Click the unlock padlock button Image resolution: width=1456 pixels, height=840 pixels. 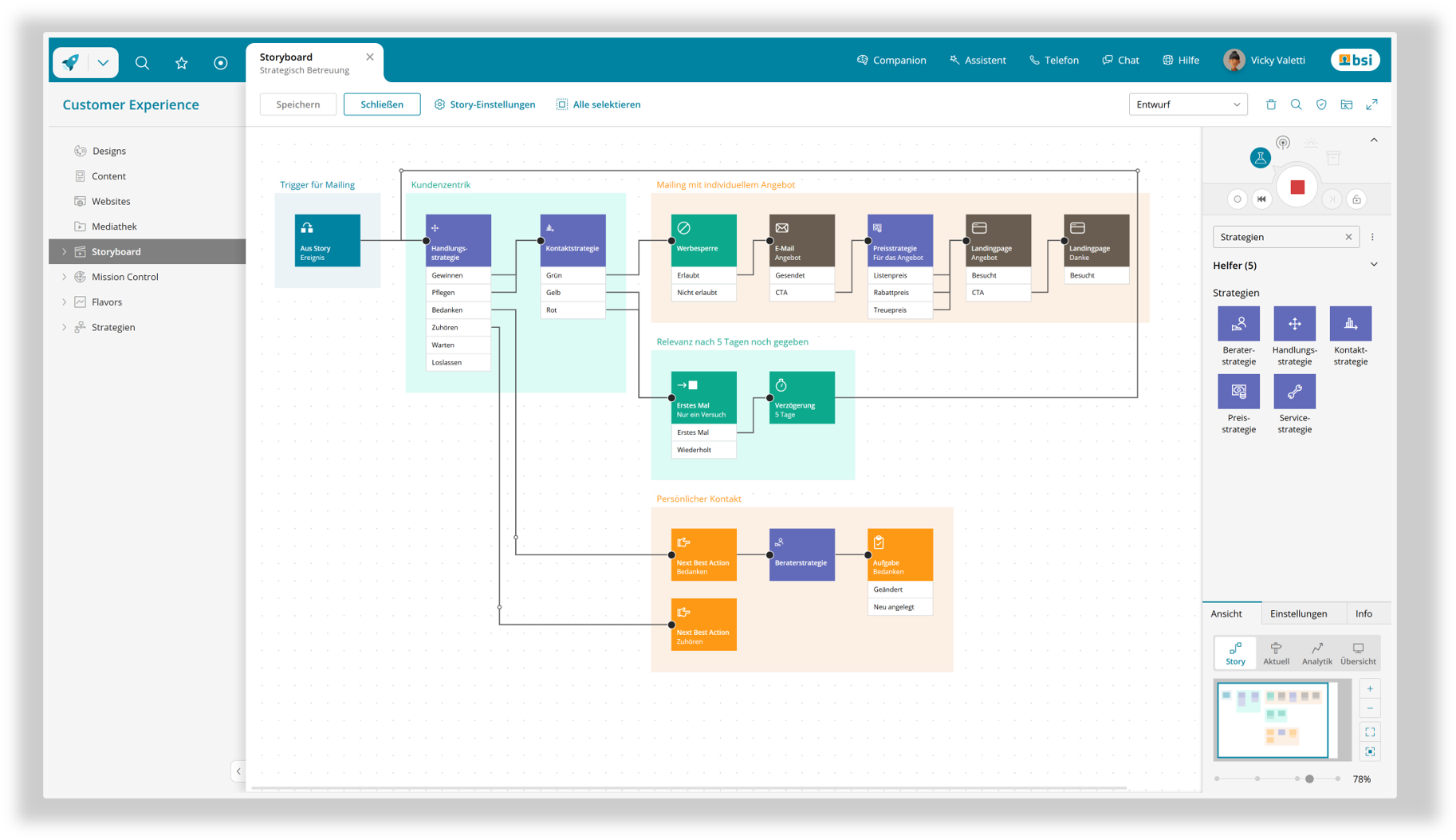pyautogui.click(x=1356, y=199)
